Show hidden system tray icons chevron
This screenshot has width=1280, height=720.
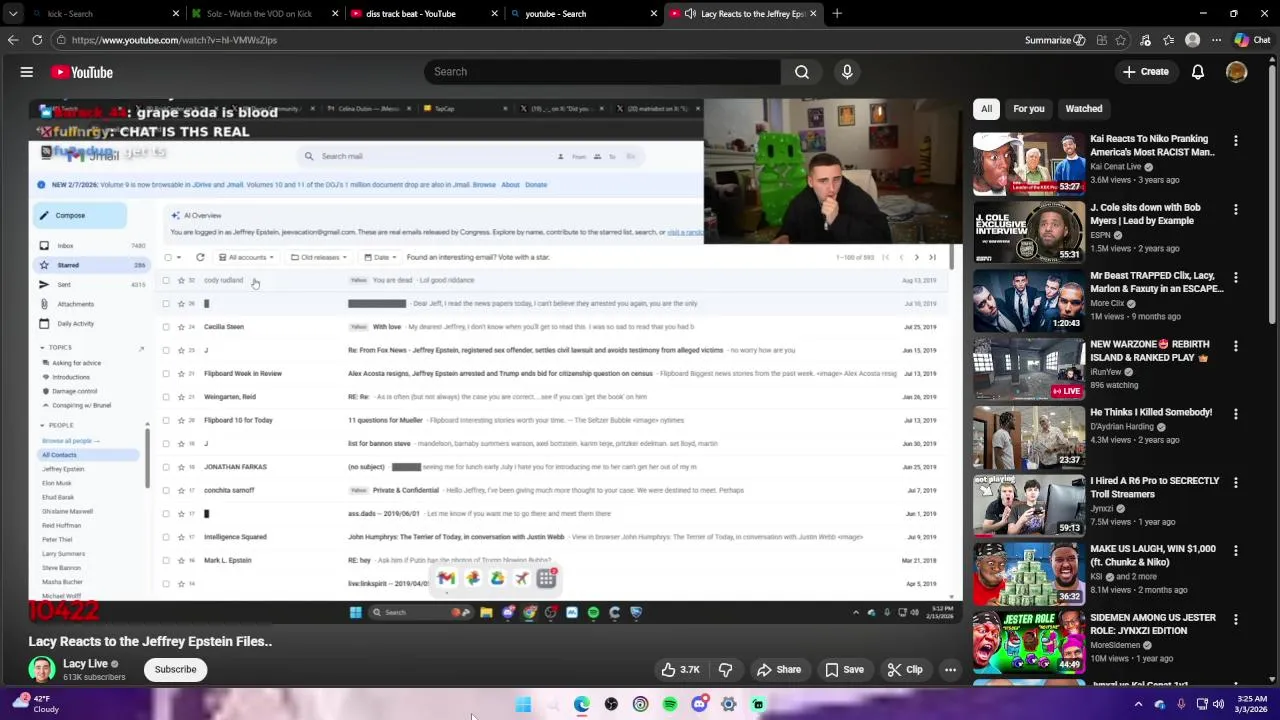click(x=1138, y=704)
